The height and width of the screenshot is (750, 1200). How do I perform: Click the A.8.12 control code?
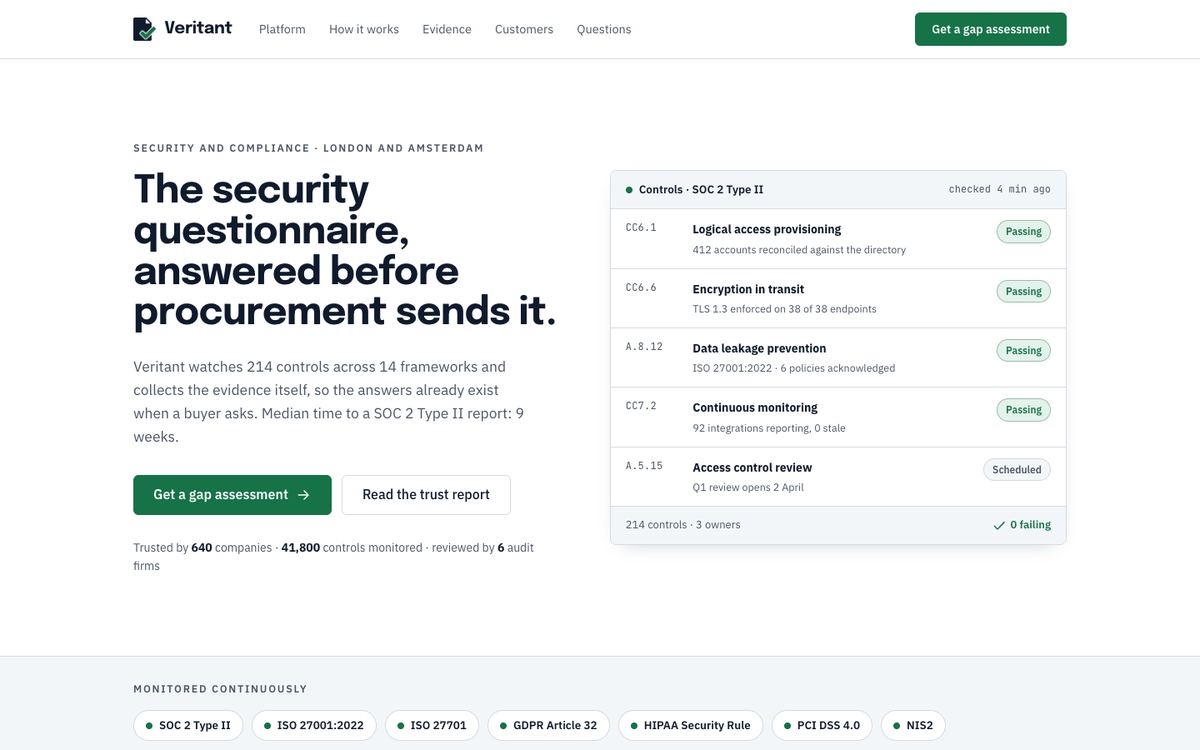[x=644, y=346]
